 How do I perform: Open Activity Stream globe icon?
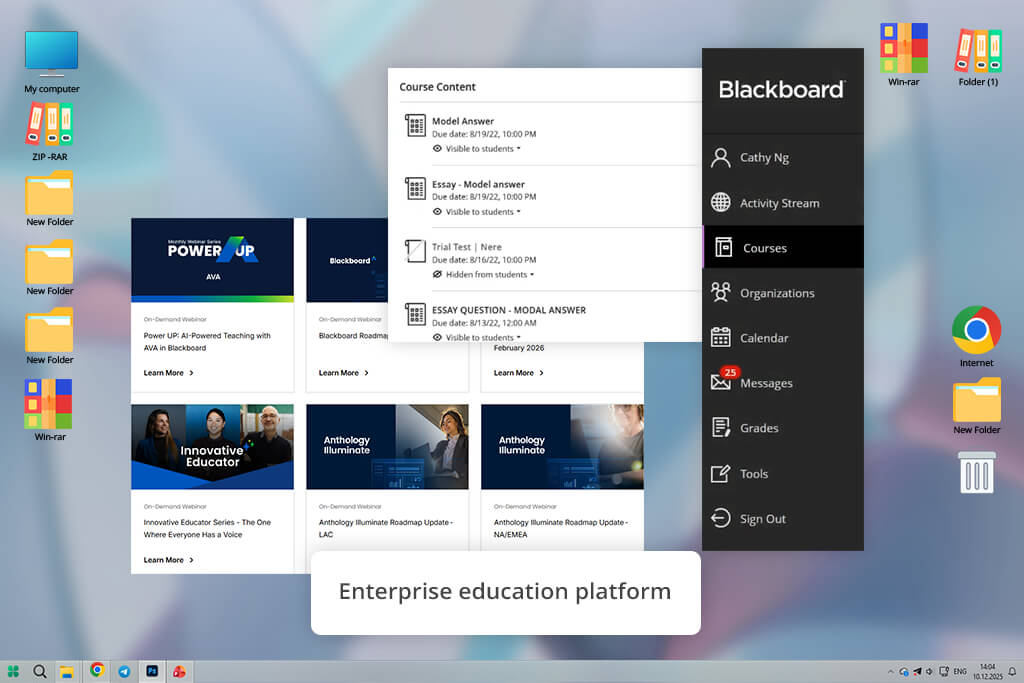click(x=720, y=202)
